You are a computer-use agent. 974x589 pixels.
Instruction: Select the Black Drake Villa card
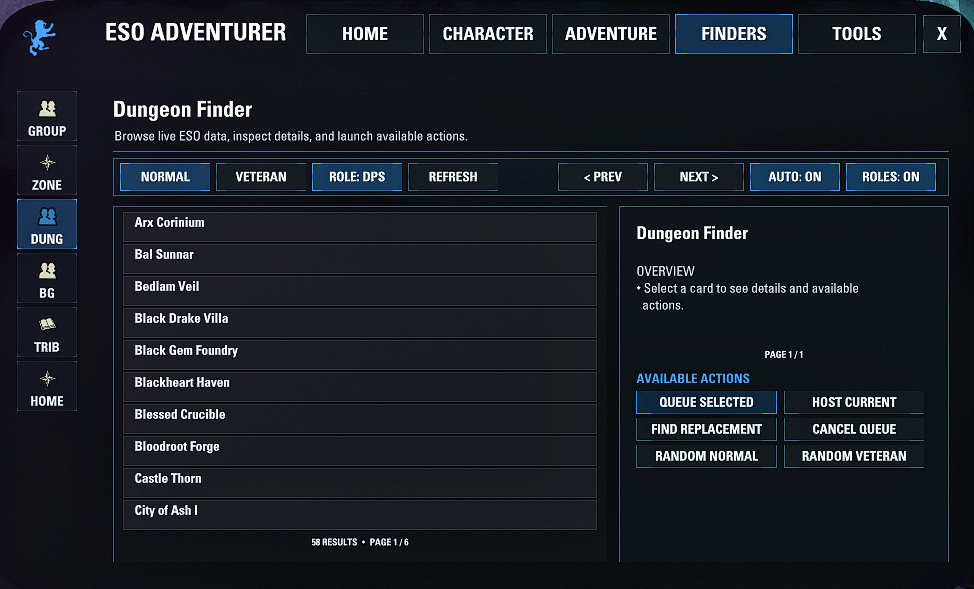[x=360, y=323]
